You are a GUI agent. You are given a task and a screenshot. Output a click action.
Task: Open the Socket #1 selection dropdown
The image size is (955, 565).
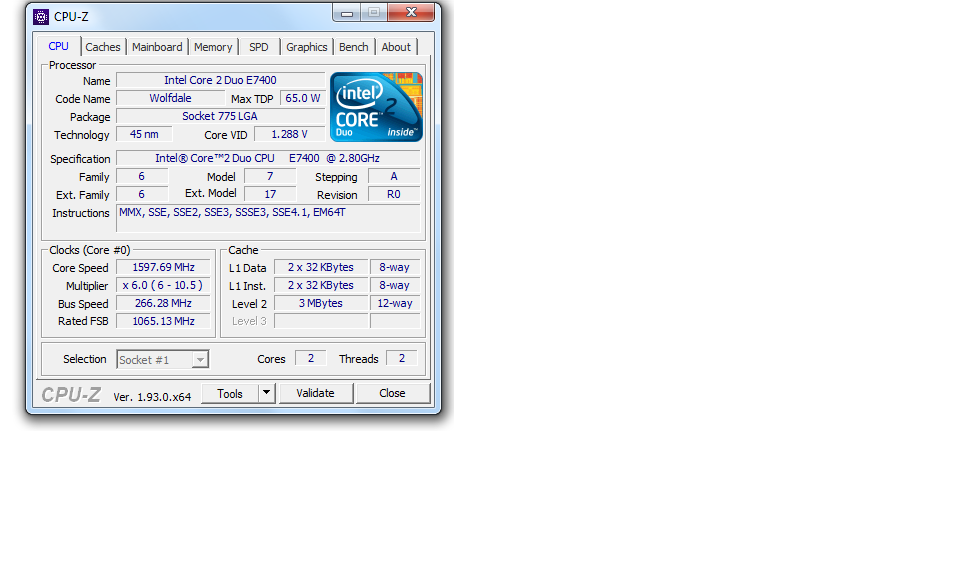click(163, 360)
